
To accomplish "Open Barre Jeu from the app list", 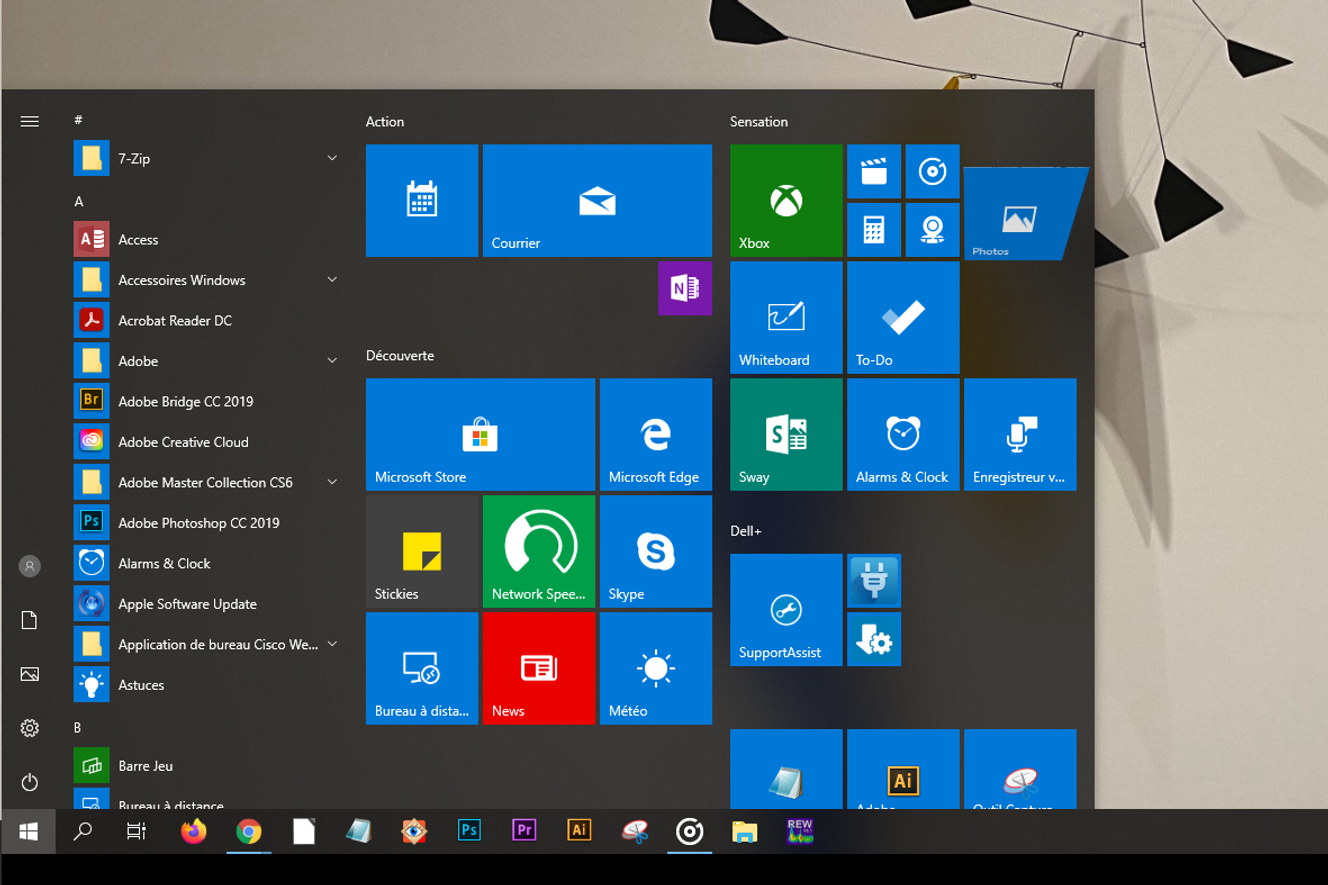I will tap(208, 766).
